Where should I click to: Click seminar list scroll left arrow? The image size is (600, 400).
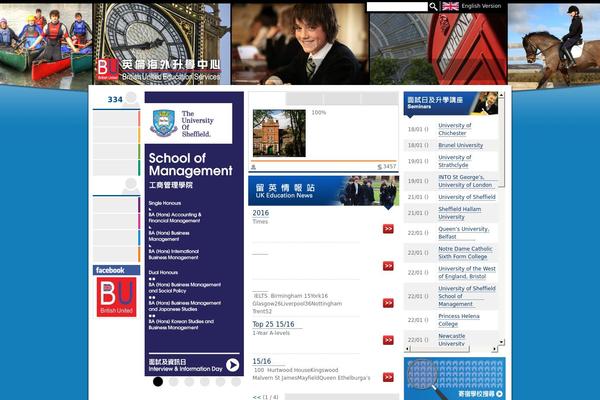407,349
